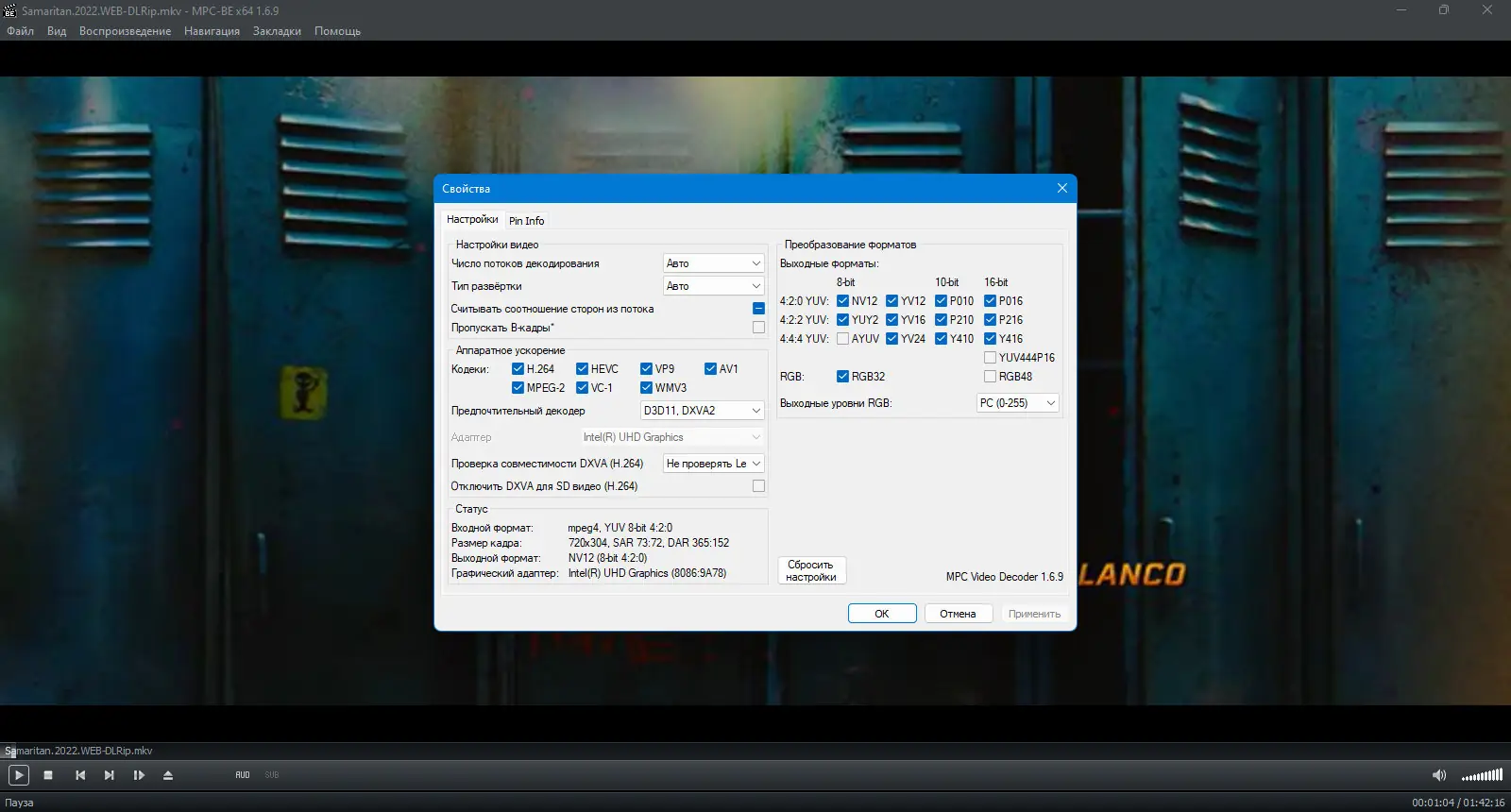The width and height of the screenshot is (1511, 812).
Task: Toggle AV1 codec checkbox
Action: 710,369
